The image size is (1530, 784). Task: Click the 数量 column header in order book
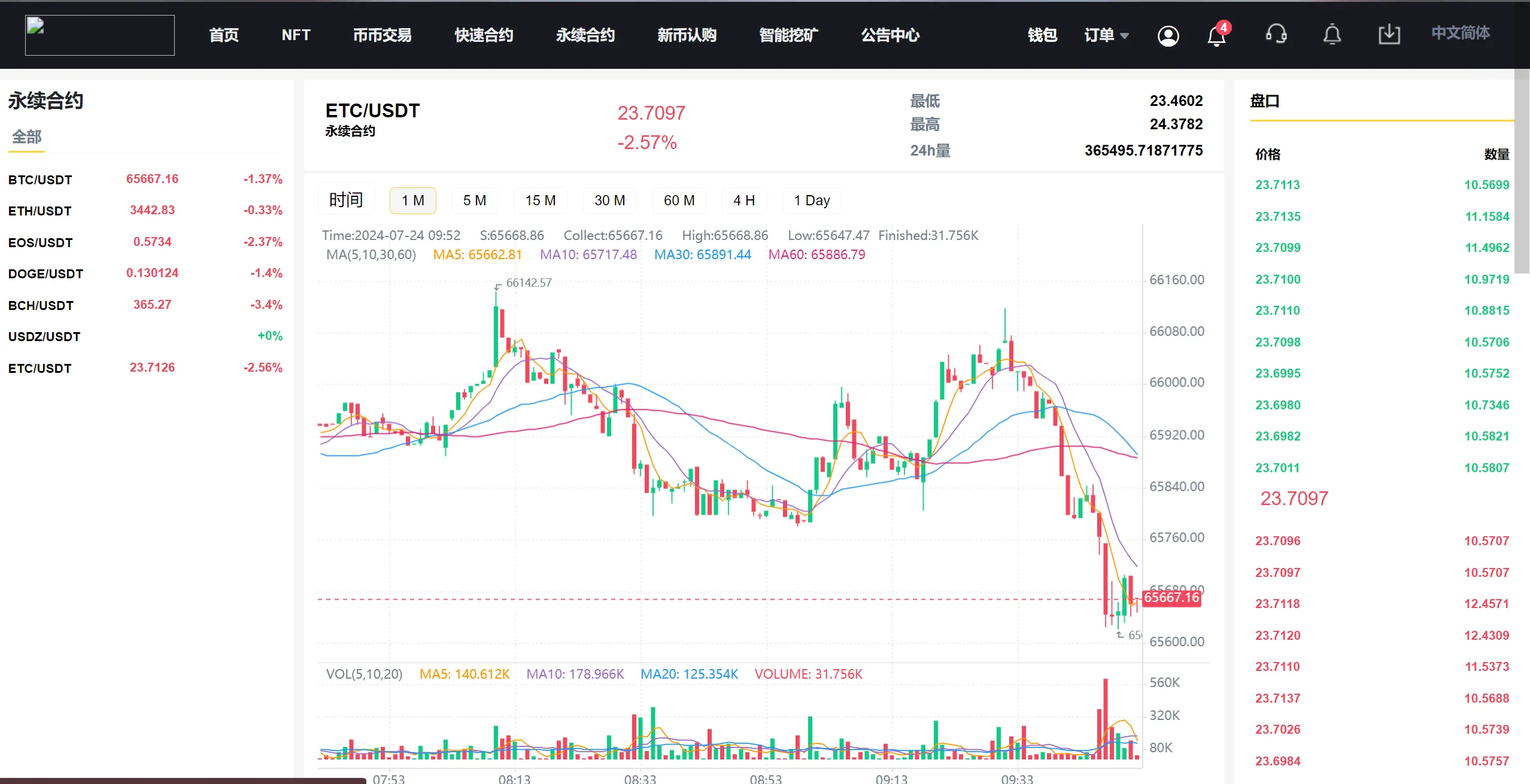[1496, 154]
